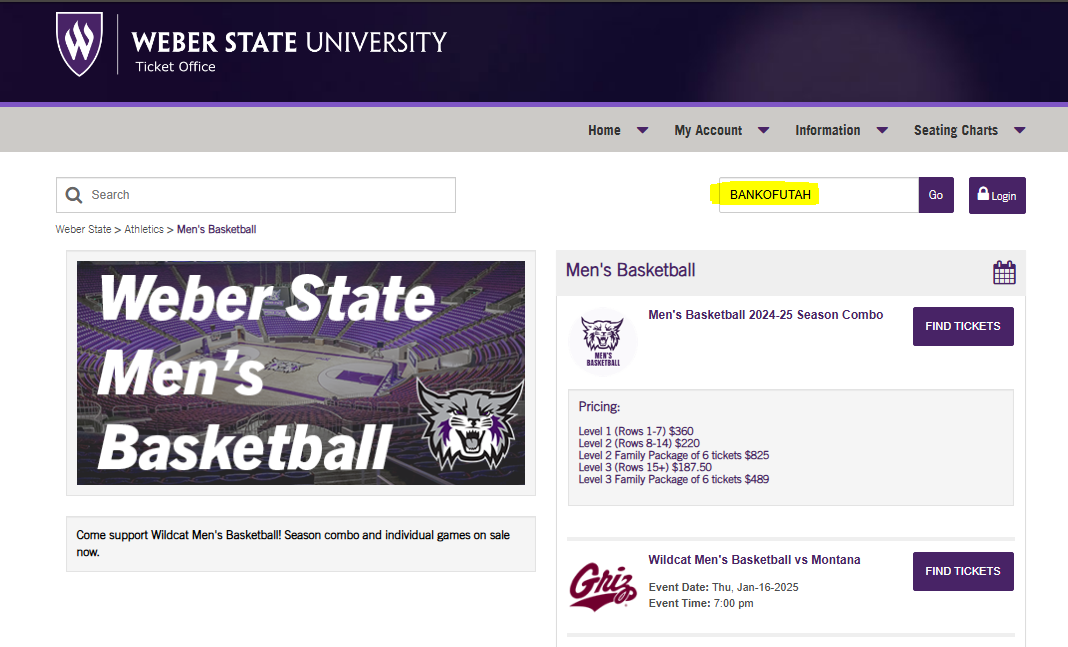
Task: Click the Ticket Office subtitle
Action: (175, 67)
